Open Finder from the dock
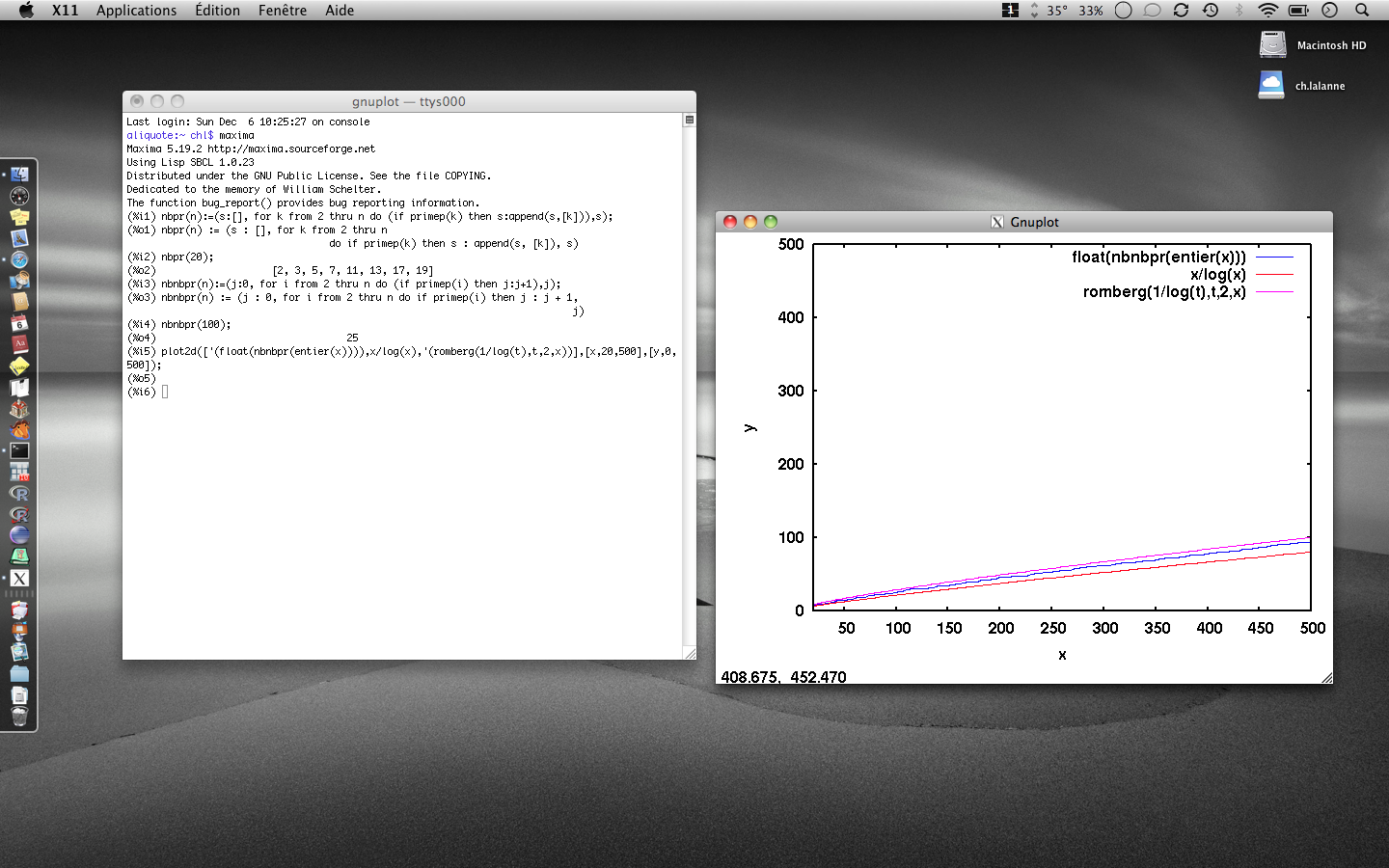The height and width of the screenshot is (868, 1389). coord(19,175)
